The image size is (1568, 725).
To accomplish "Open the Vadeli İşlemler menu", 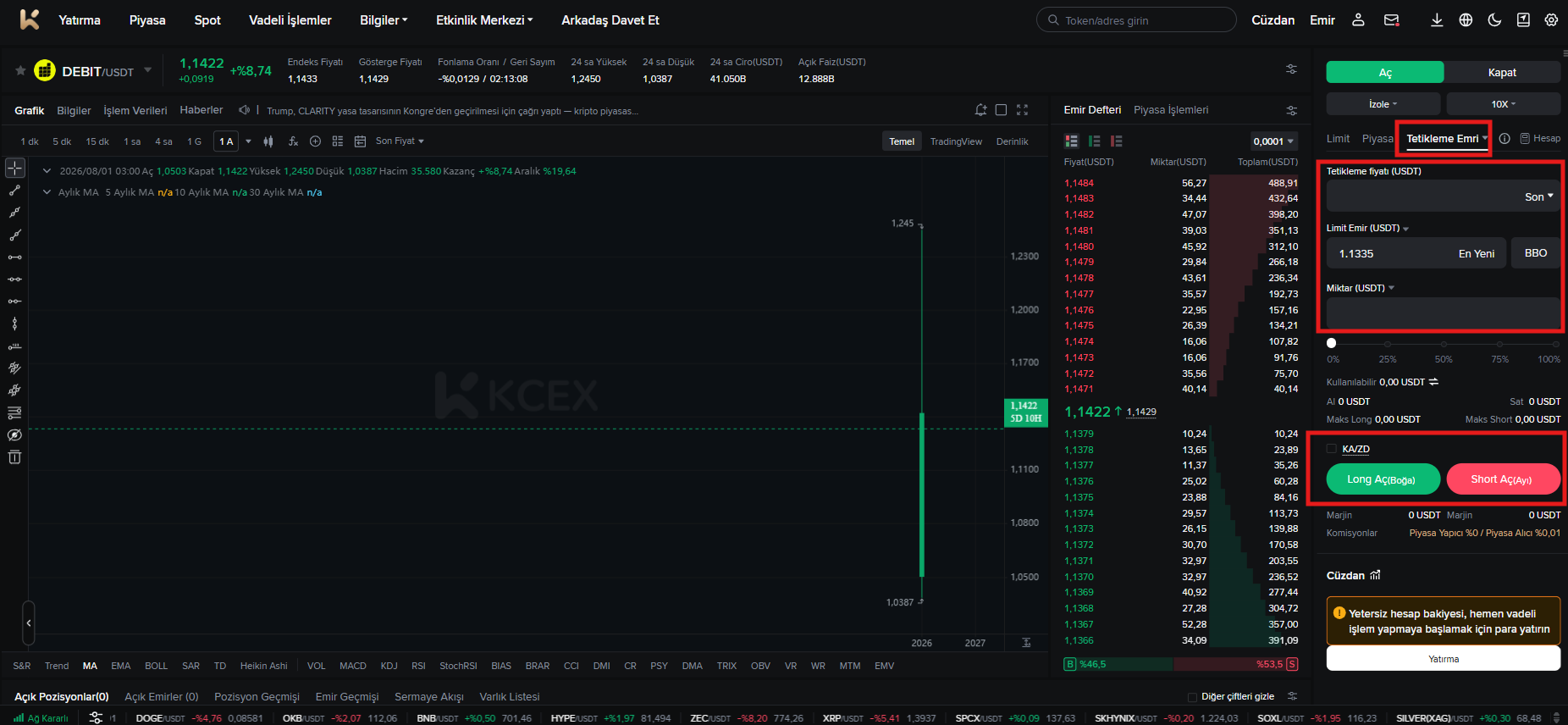I will pyautogui.click(x=290, y=20).
